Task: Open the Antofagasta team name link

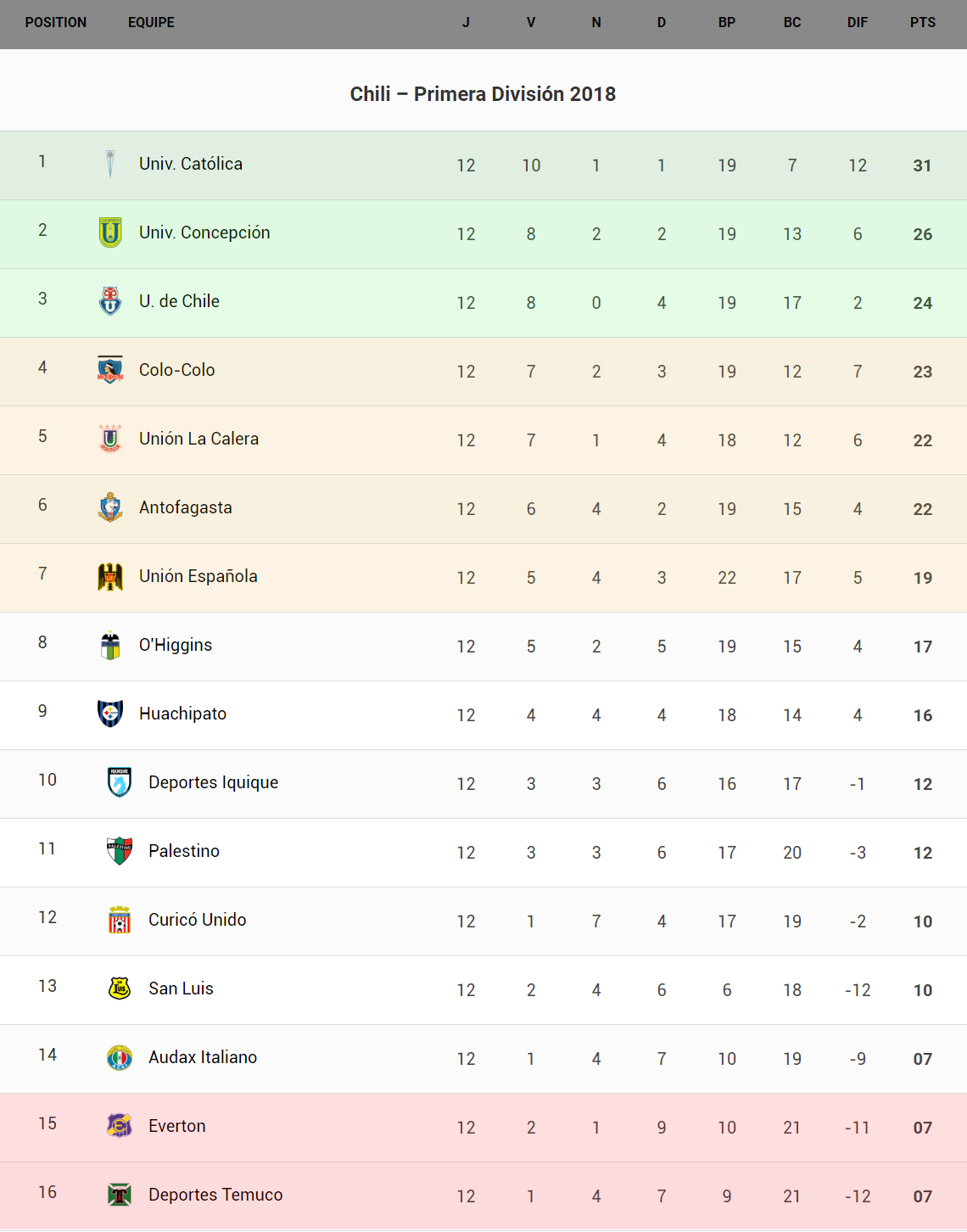Action: pyautogui.click(x=186, y=507)
